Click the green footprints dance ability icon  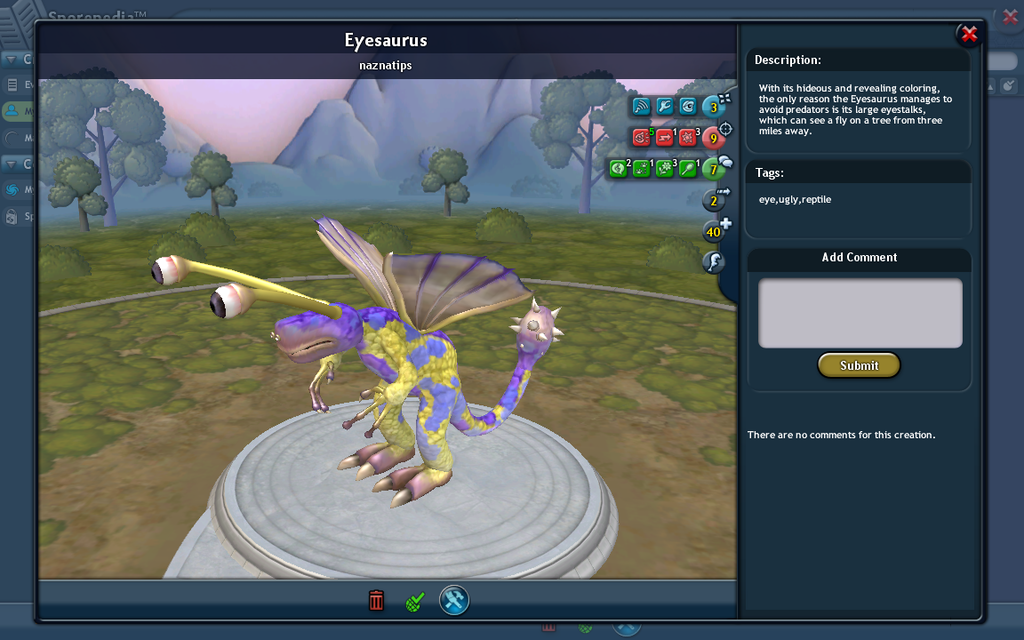pyautogui.click(x=641, y=168)
